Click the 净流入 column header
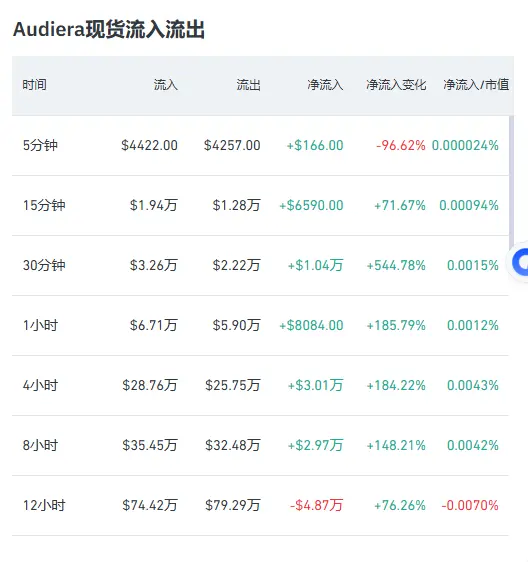This screenshot has height=562, width=528. click(325, 85)
